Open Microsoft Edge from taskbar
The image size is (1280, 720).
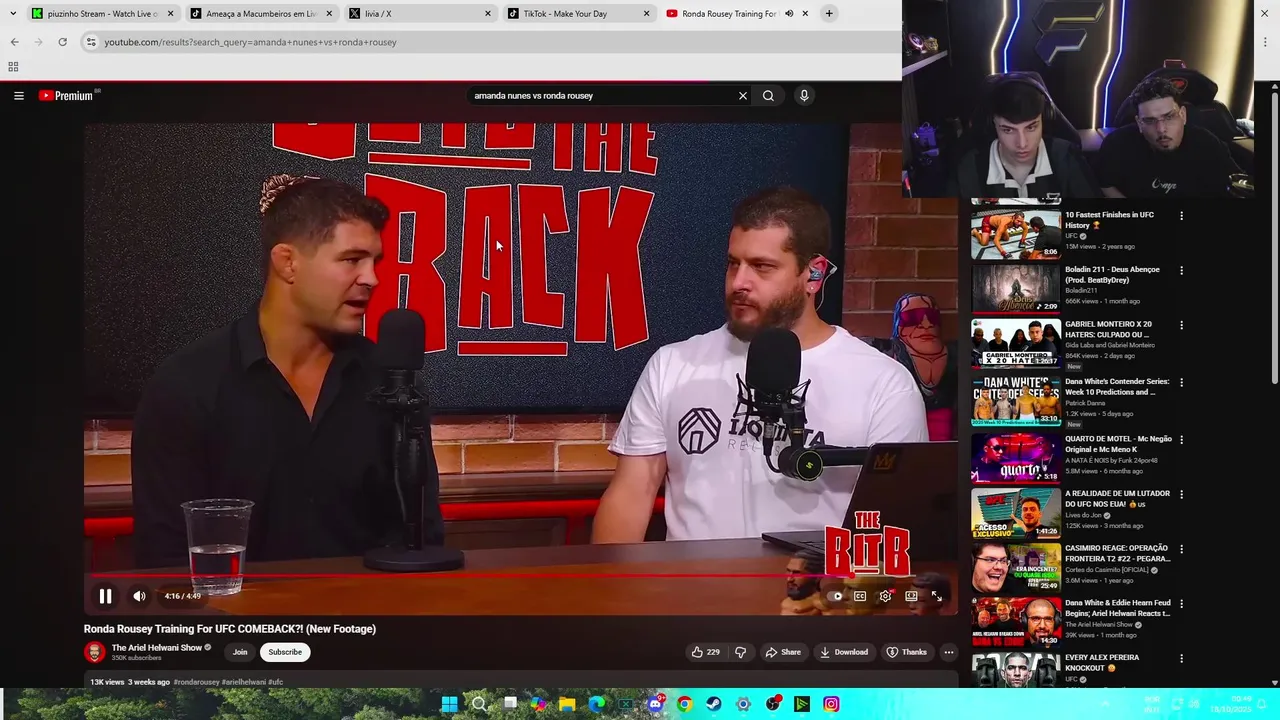click(597, 704)
